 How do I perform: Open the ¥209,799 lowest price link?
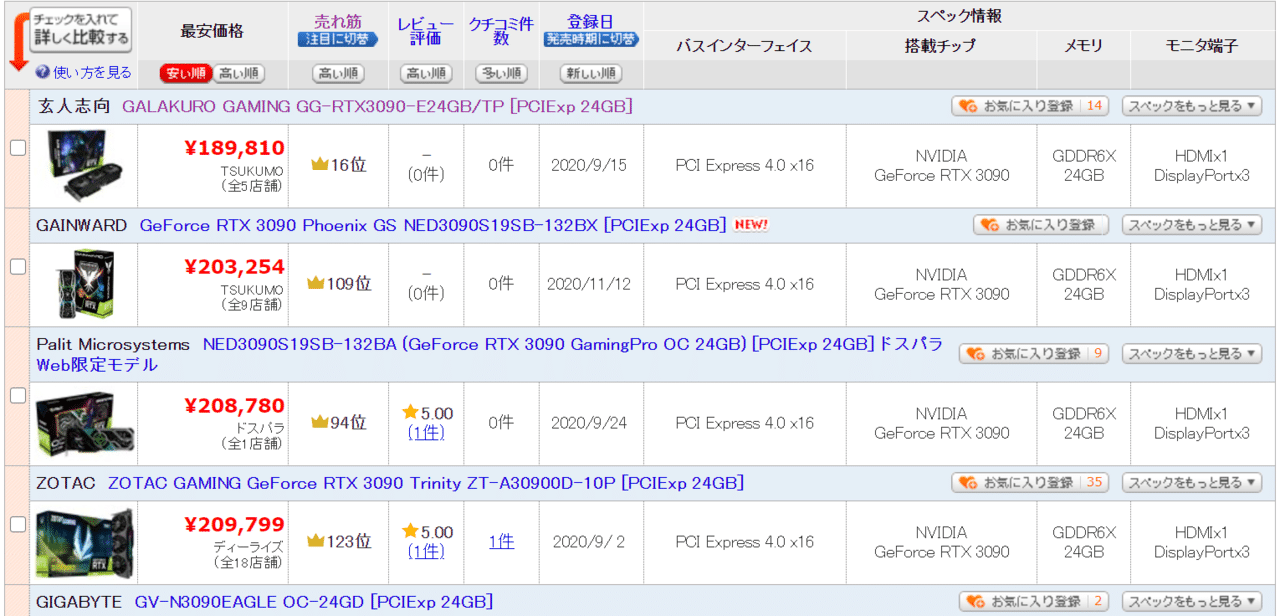coord(234,524)
